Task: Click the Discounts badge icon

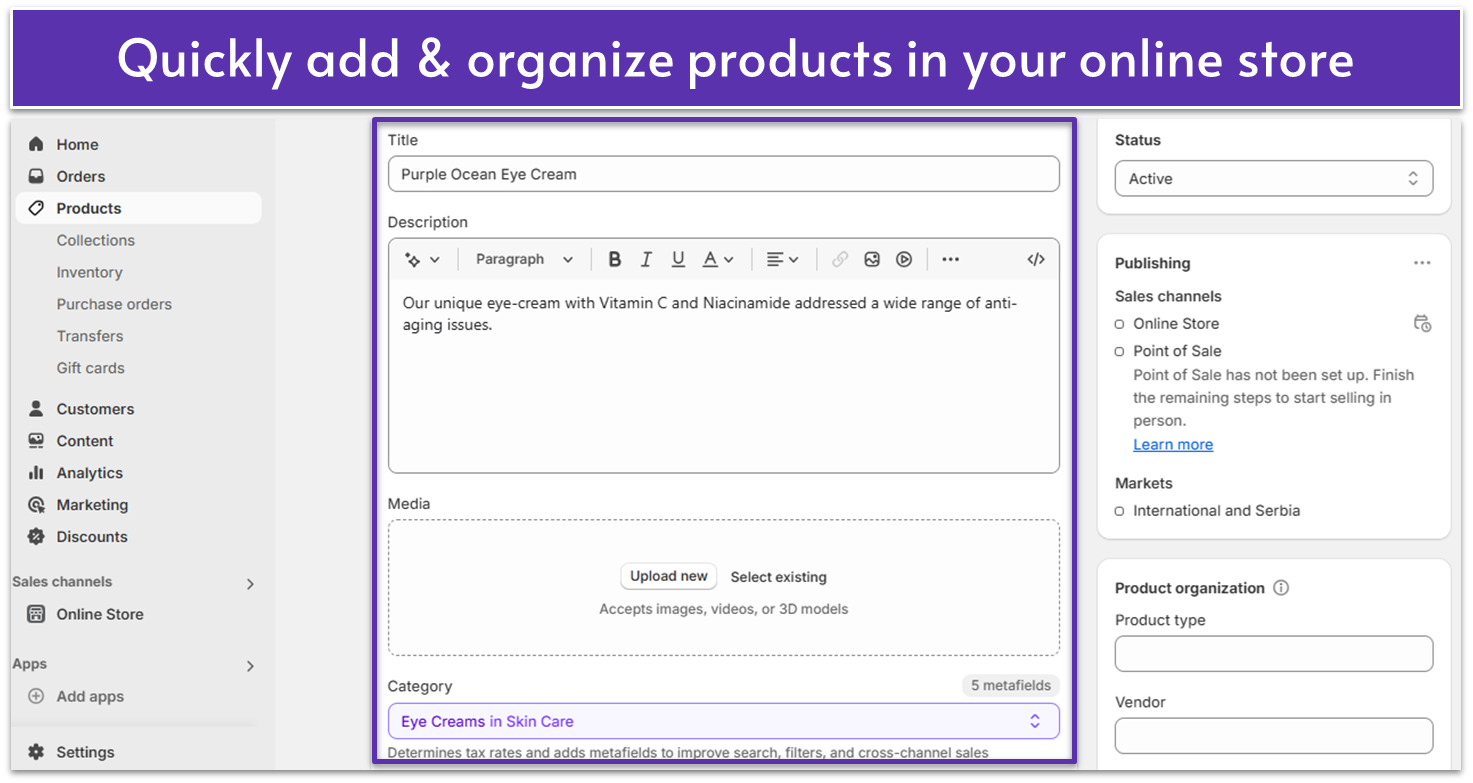Action: 36,536
